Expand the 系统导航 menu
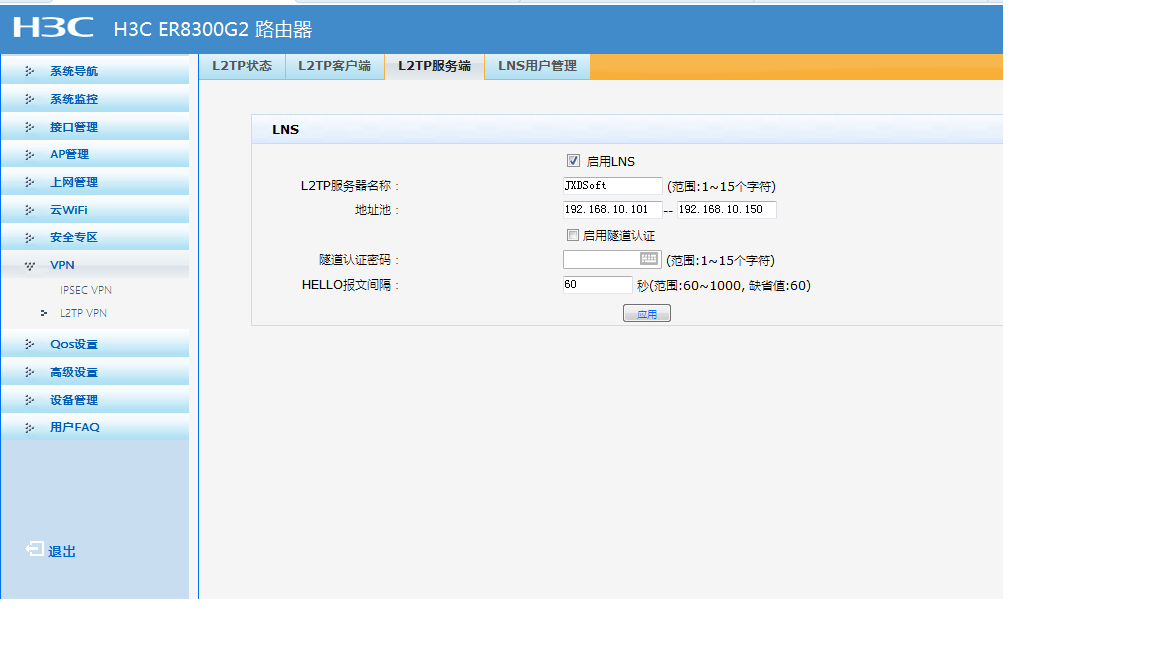This screenshot has height=648, width=1152. click(x=95, y=71)
